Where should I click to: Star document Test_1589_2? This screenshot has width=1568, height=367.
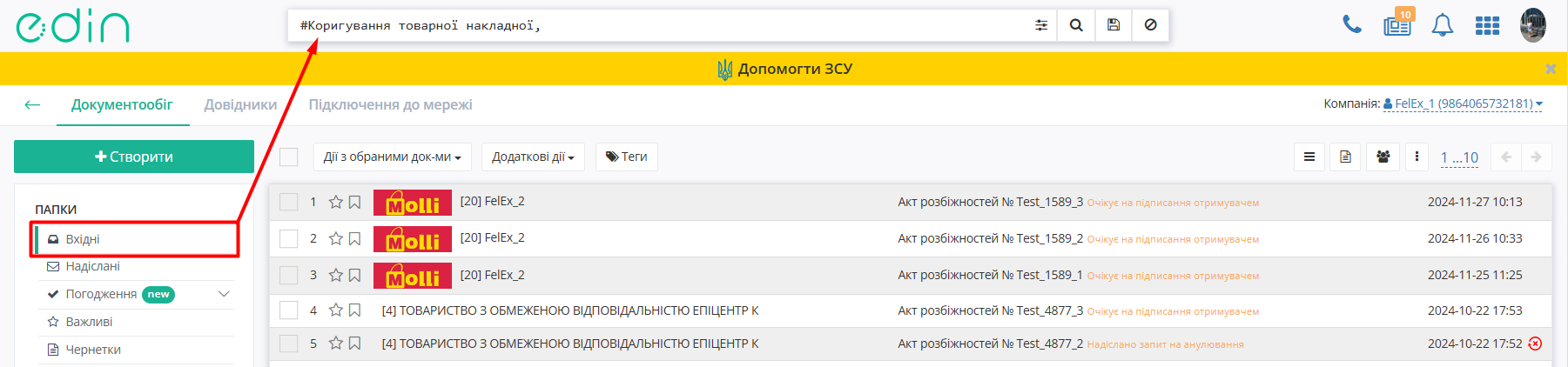[336, 238]
